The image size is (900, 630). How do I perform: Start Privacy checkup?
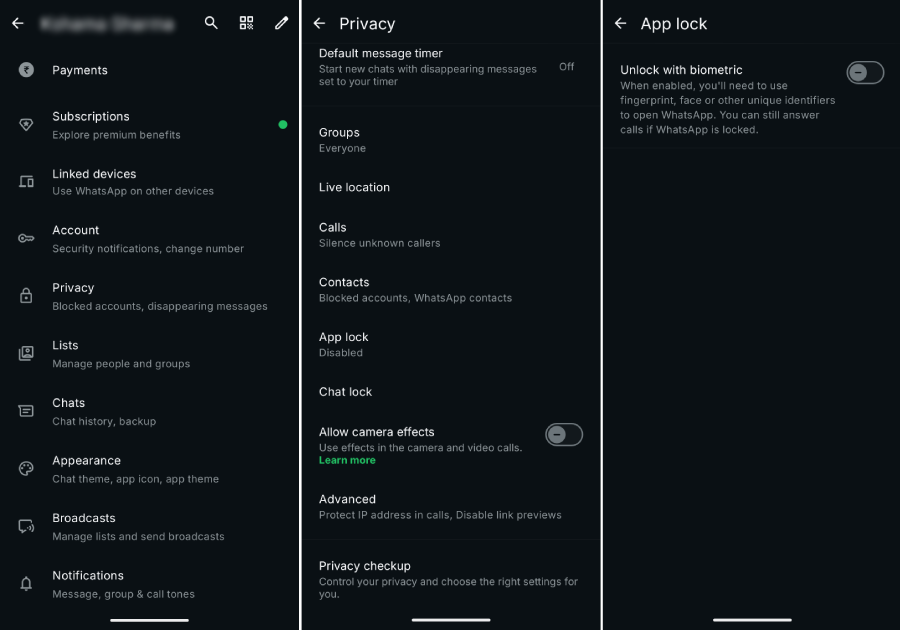451,579
